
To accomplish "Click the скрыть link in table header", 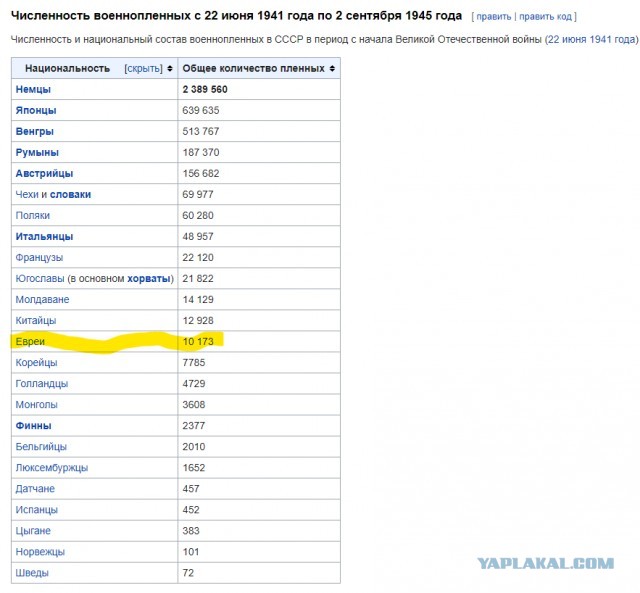I will [143, 69].
